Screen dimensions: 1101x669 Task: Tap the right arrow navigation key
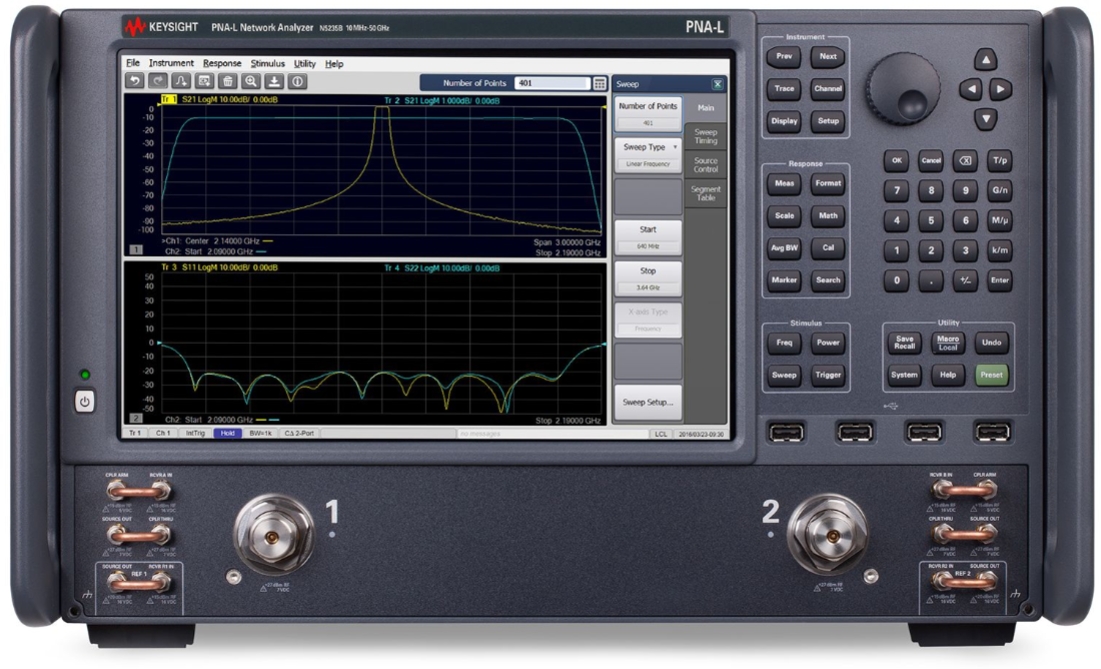1001,89
